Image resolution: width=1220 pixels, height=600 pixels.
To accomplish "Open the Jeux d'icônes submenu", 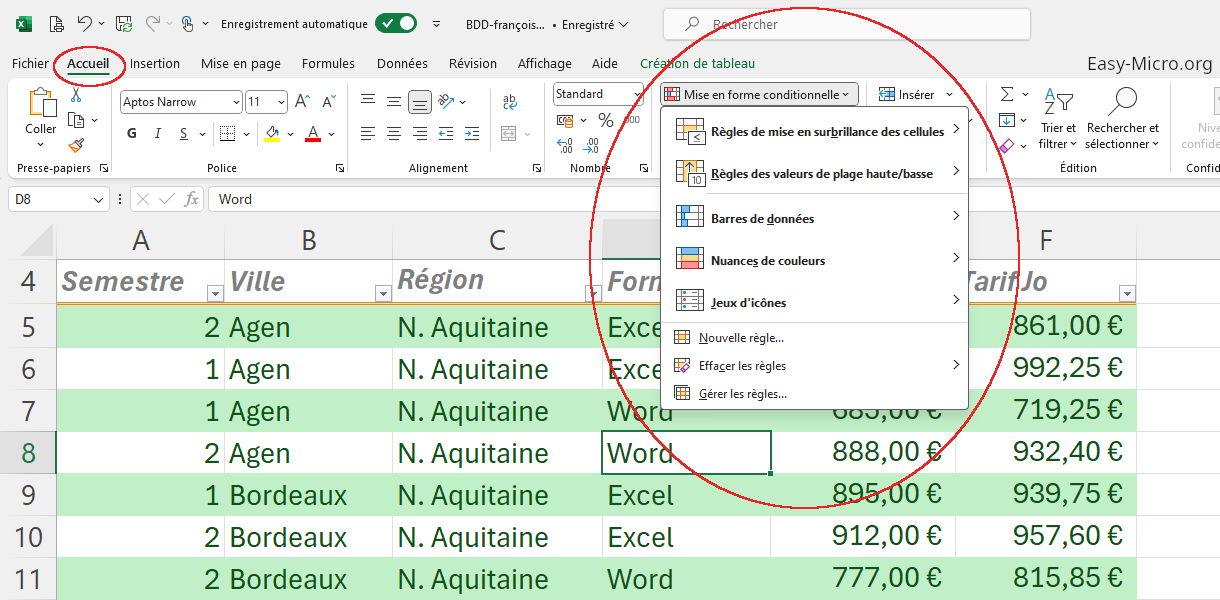I will point(814,302).
